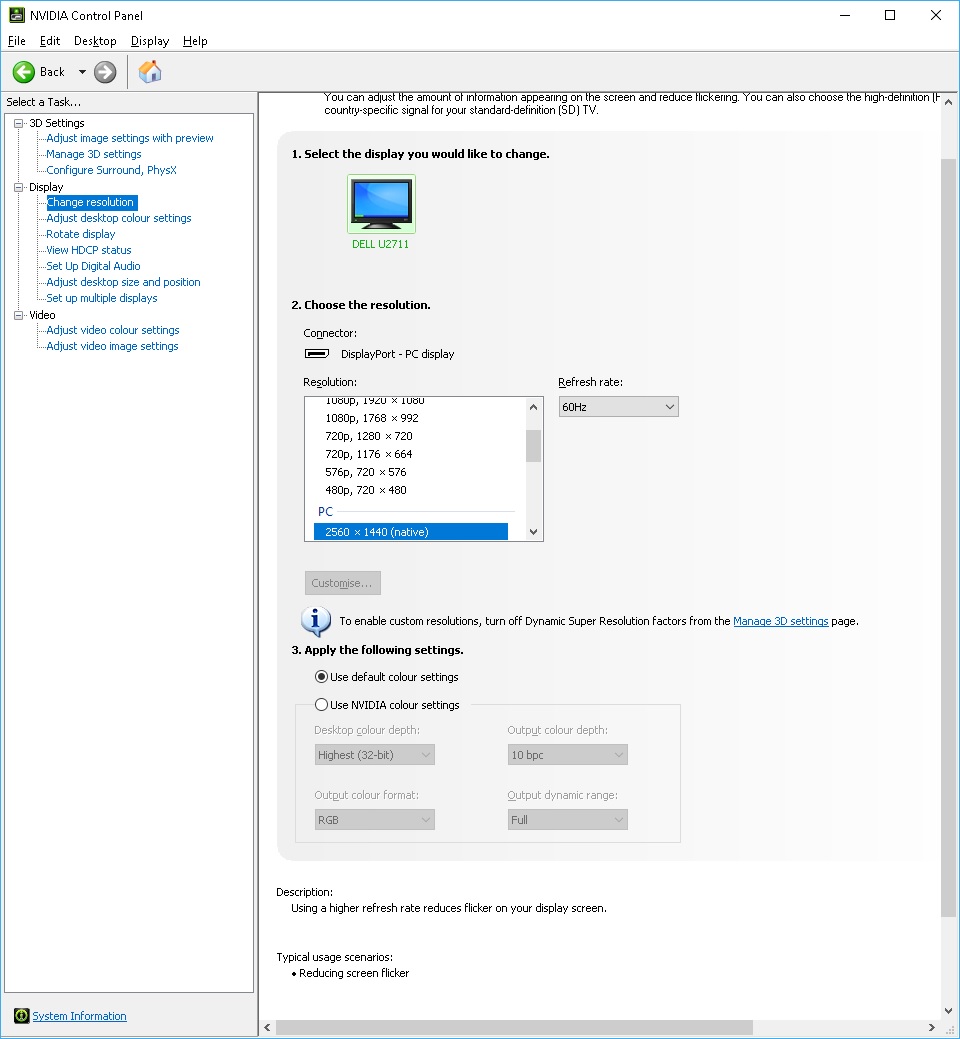960x1039 pixels.
Task: Open Adjust desktop size and position
Action: (x=123, y=282)
